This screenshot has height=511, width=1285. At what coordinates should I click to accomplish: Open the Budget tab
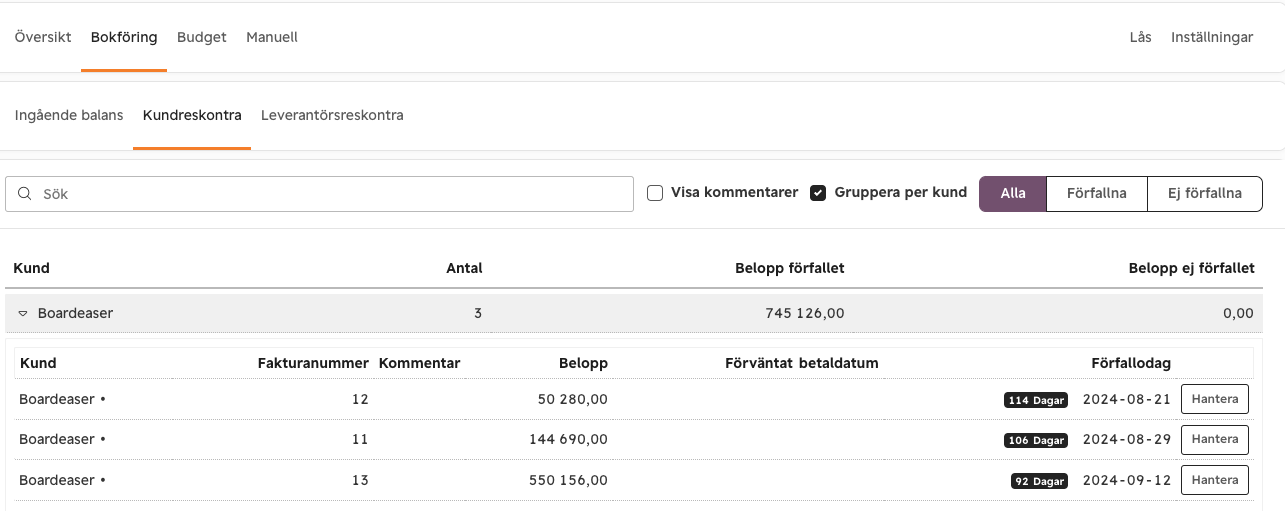click(x=202, y=38)
